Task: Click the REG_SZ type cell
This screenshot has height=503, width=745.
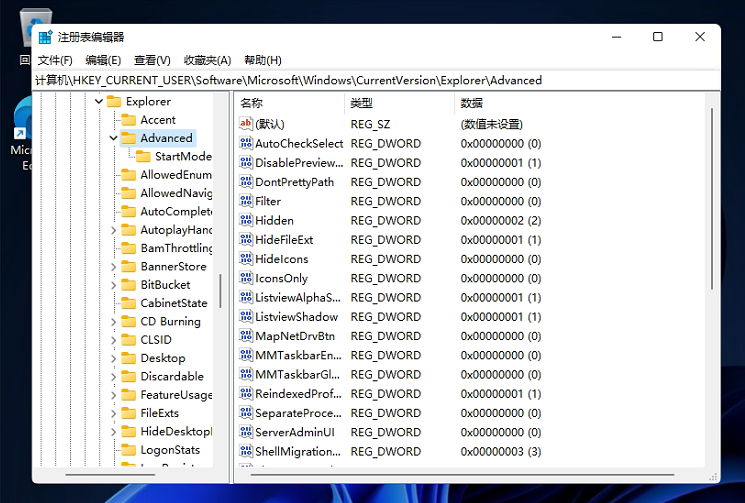Action: coord(370,124)
